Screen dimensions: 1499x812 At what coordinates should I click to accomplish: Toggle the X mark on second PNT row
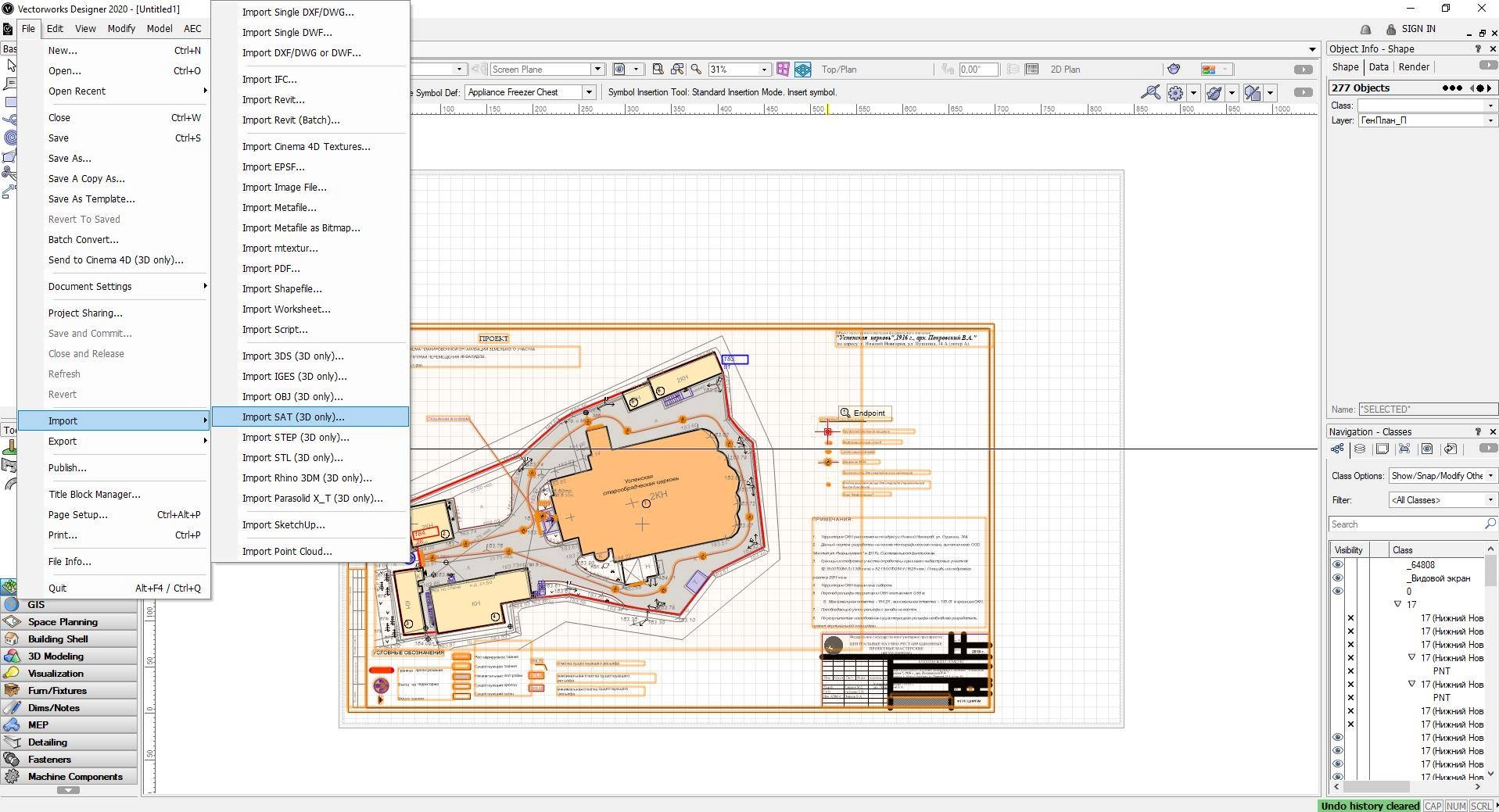click(x=1350, y=698)
